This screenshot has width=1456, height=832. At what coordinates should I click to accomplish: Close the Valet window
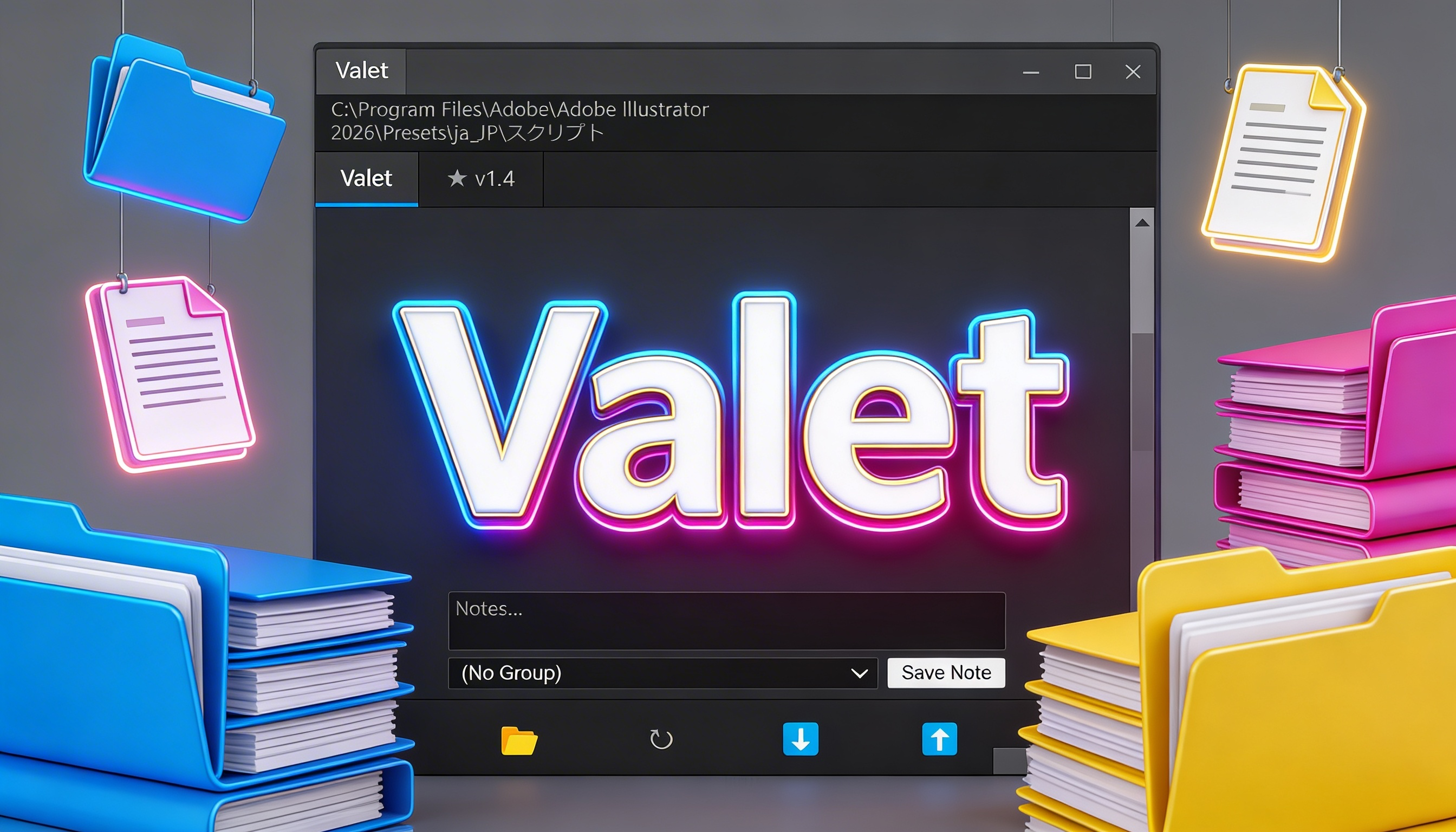(x=1133, y=72)
